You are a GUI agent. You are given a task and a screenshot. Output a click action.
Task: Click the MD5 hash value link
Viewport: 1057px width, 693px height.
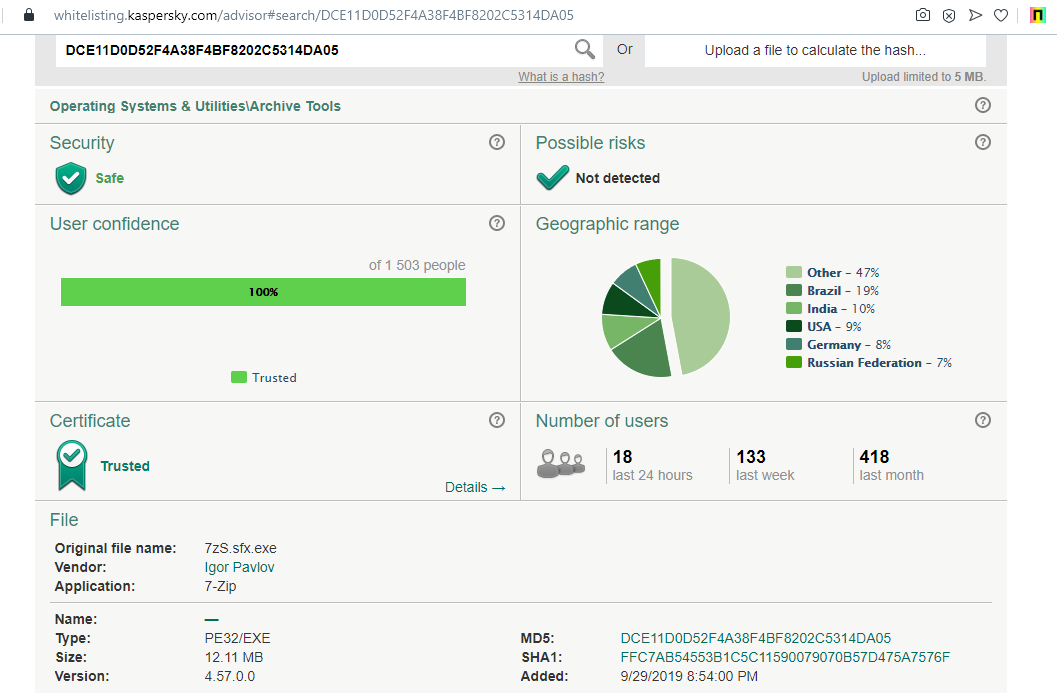pos(756,638)
